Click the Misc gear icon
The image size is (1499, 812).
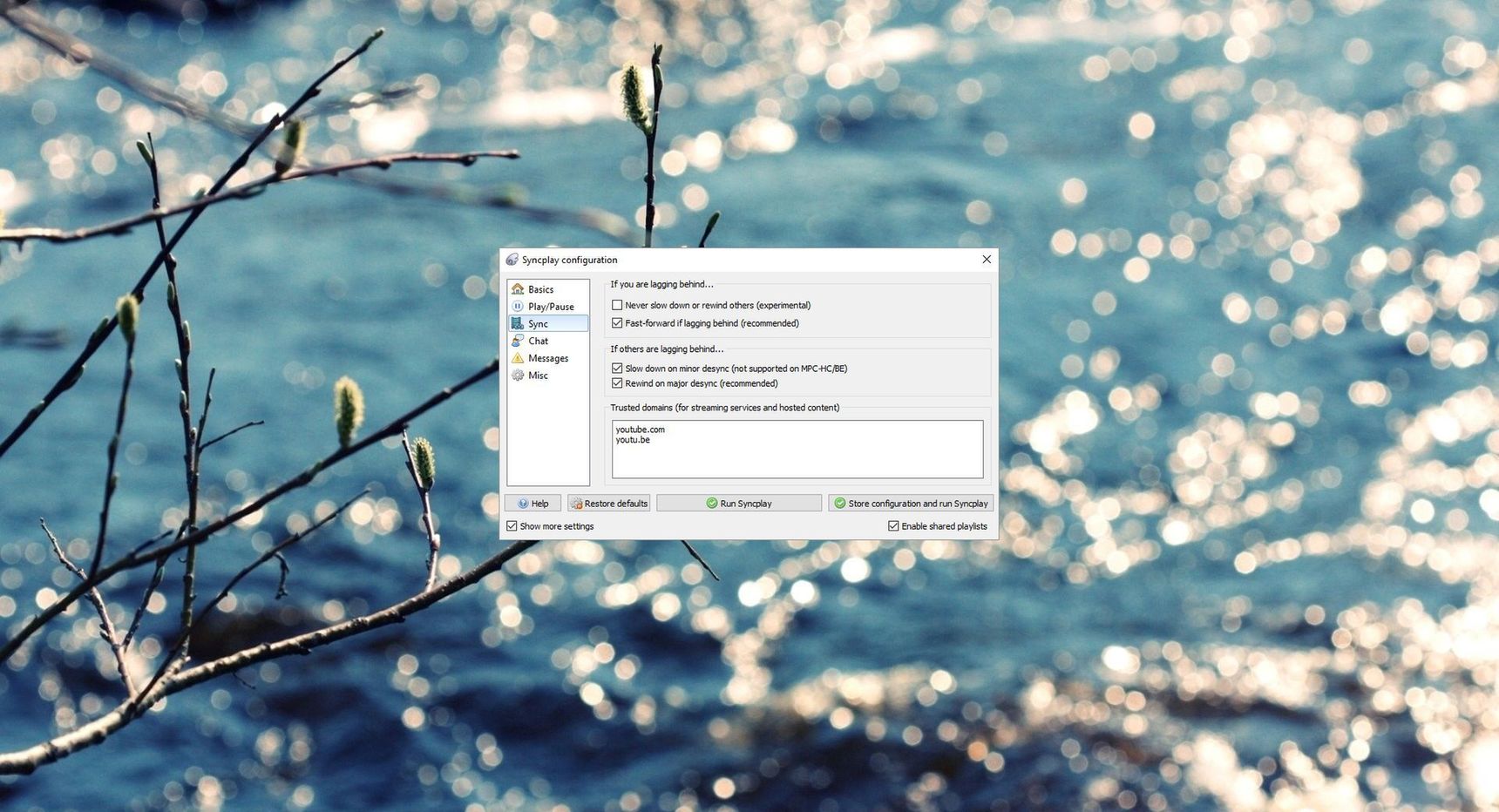coord(518,376)
